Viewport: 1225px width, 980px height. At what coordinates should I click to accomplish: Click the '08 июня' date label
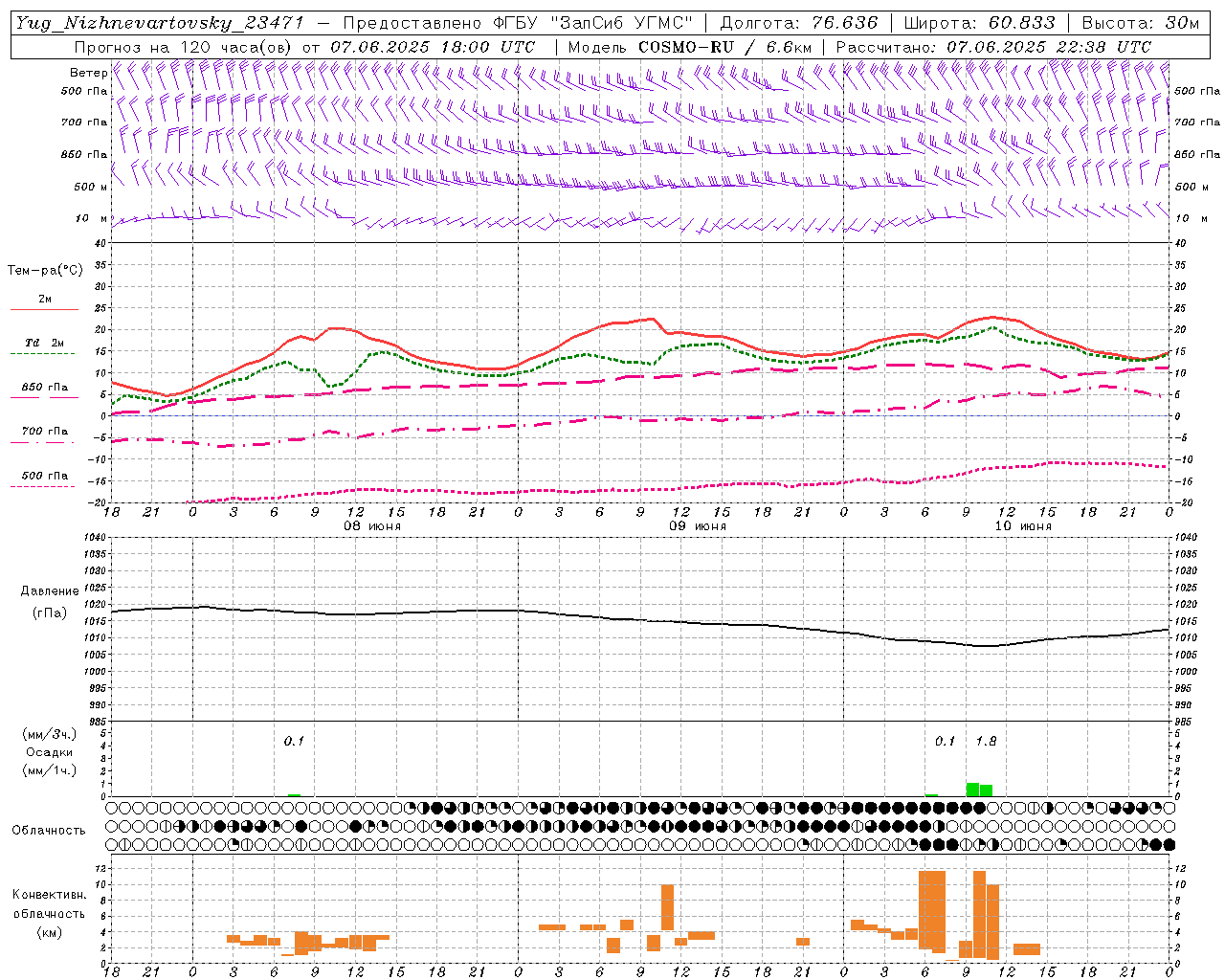371,526
